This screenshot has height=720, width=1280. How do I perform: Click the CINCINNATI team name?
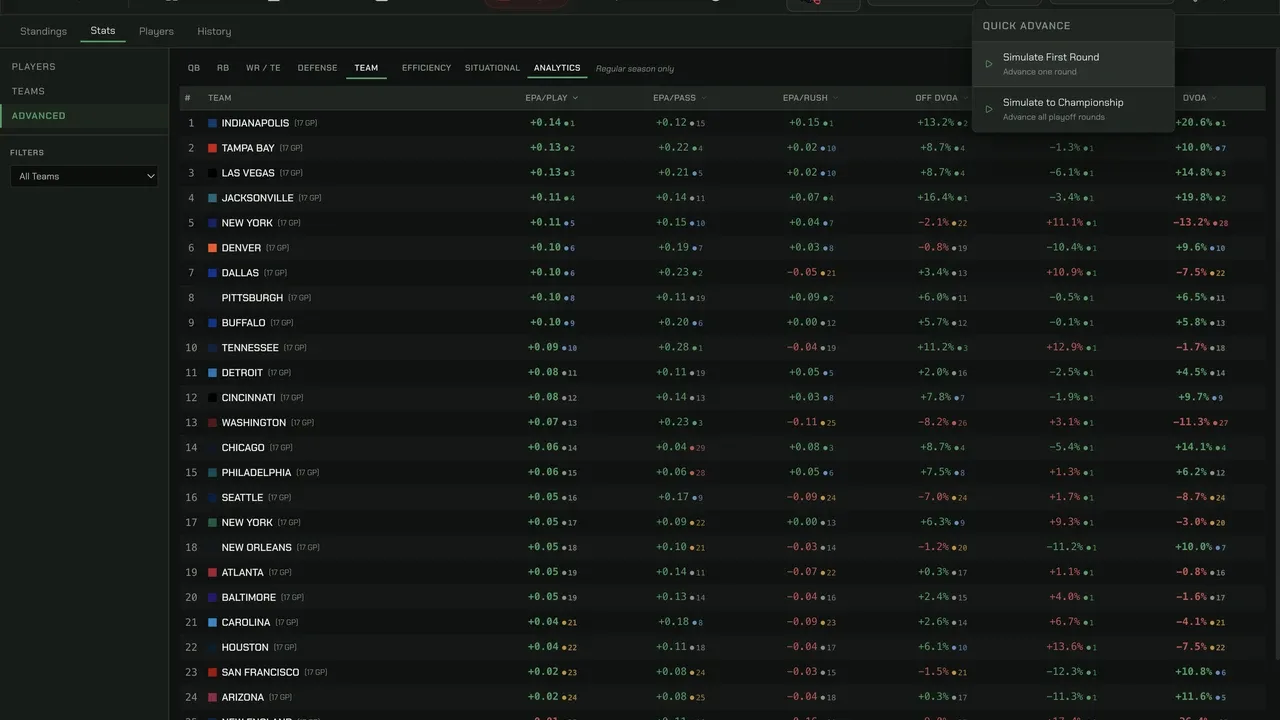[x=248, y=398]
